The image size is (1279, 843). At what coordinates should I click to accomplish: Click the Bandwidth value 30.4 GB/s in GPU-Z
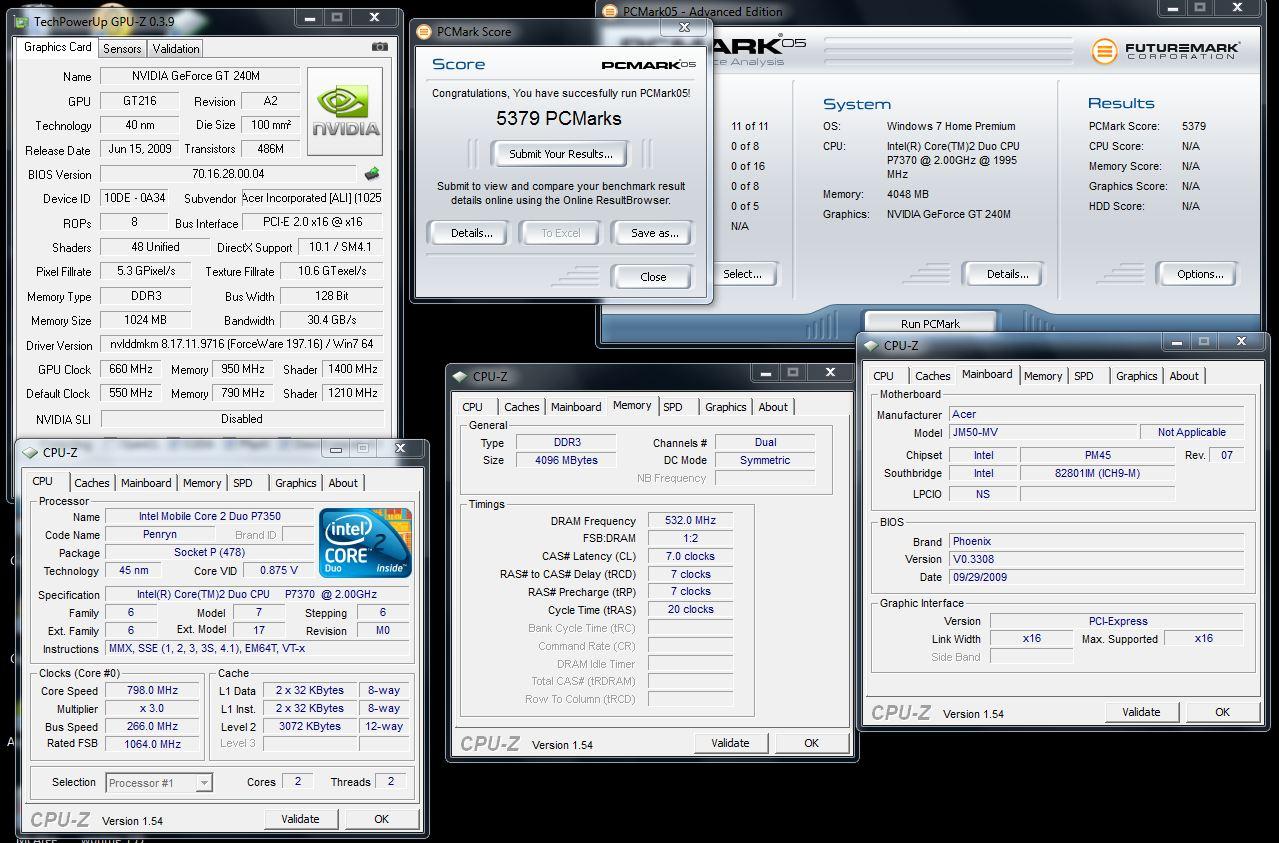pyautogui.click(x=331, y=320)
